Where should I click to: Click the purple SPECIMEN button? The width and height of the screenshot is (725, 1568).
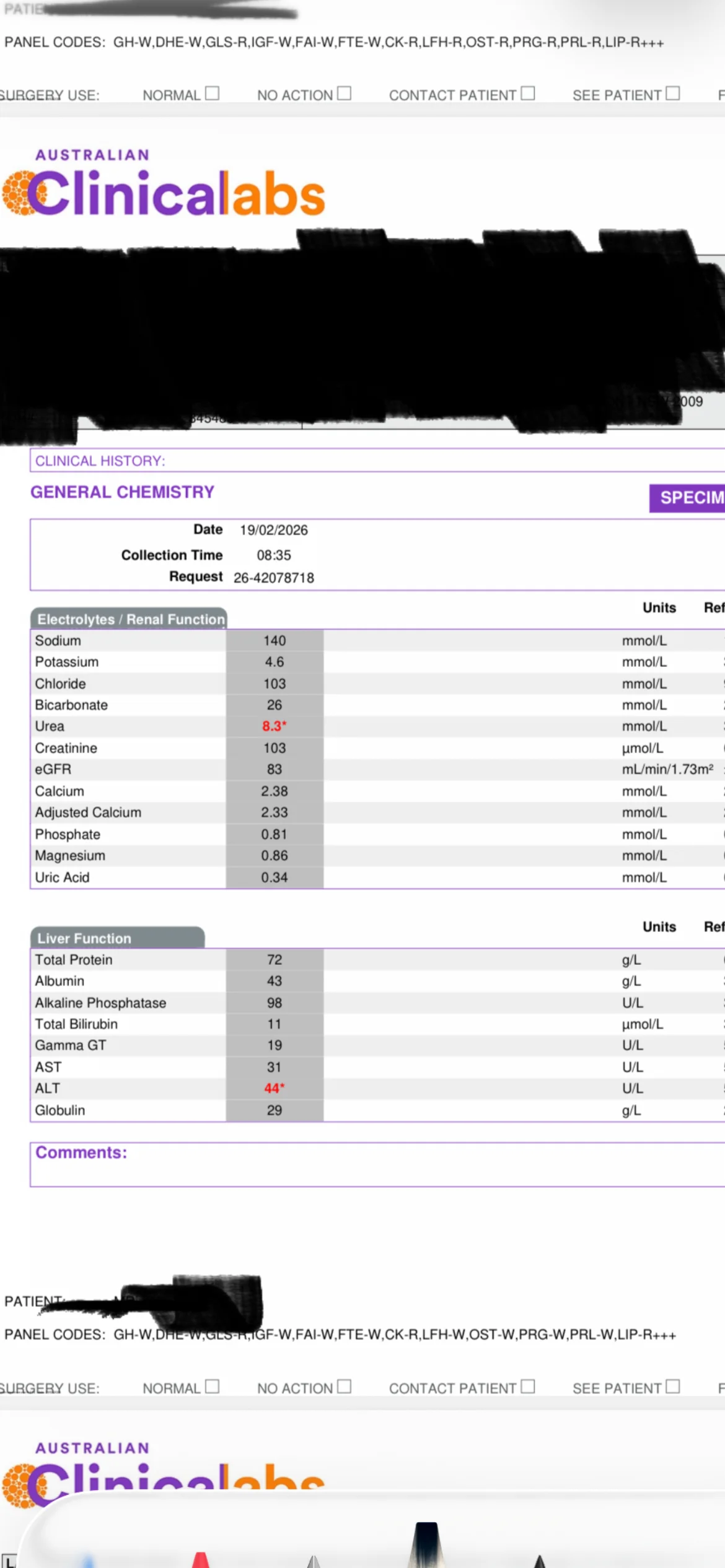tap(688, 498)
